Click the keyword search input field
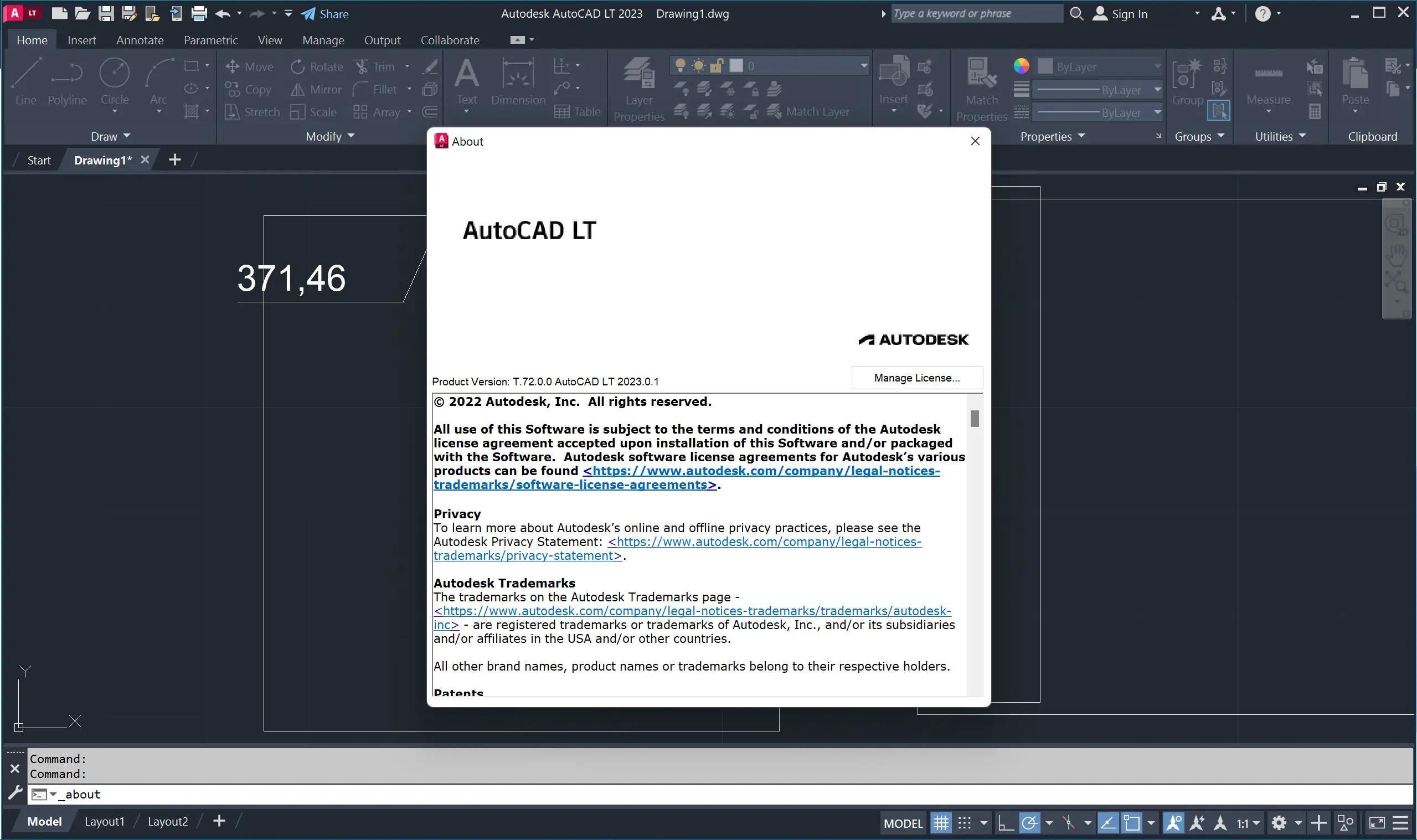The height and width of the screenshot is (840, 1417). click(976, 14)
